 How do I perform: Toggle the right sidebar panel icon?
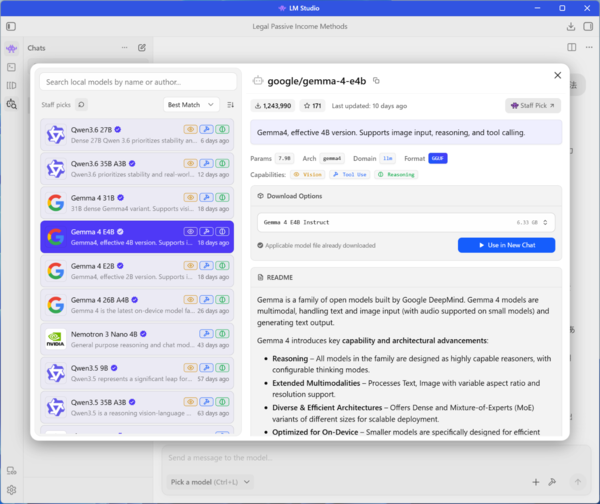[x=588, y=26]
